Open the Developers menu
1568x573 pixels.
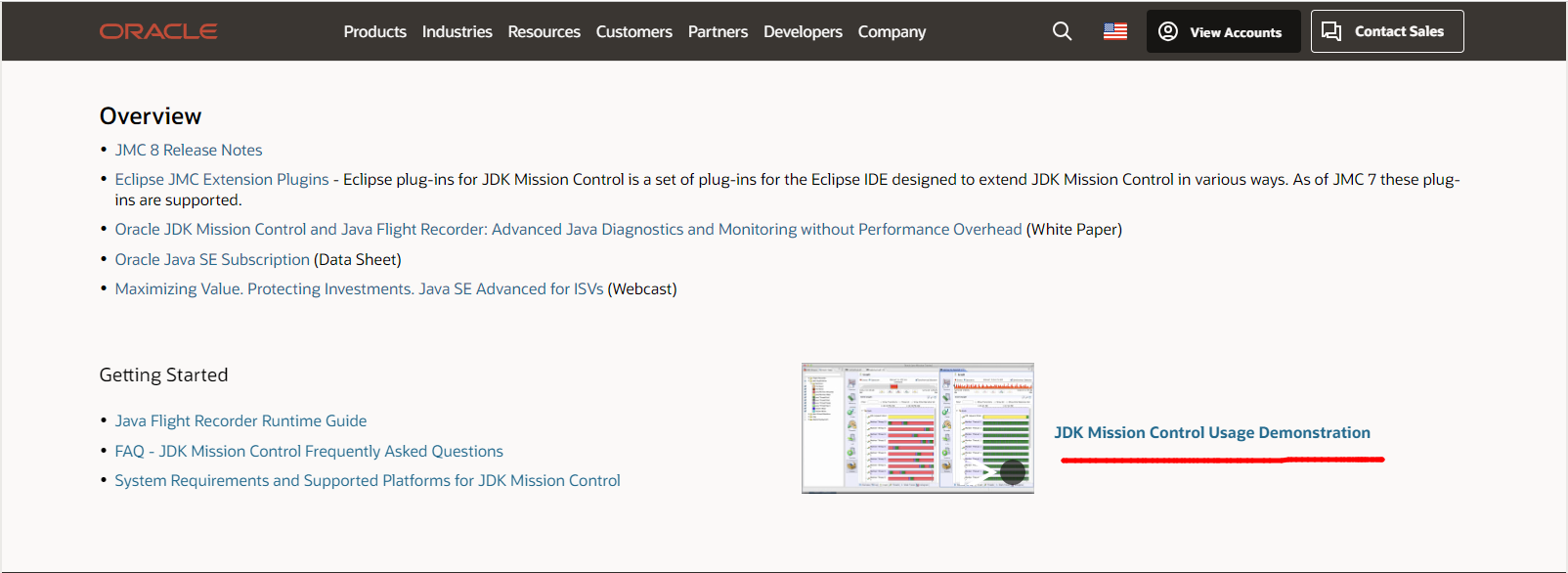point(804,31)
